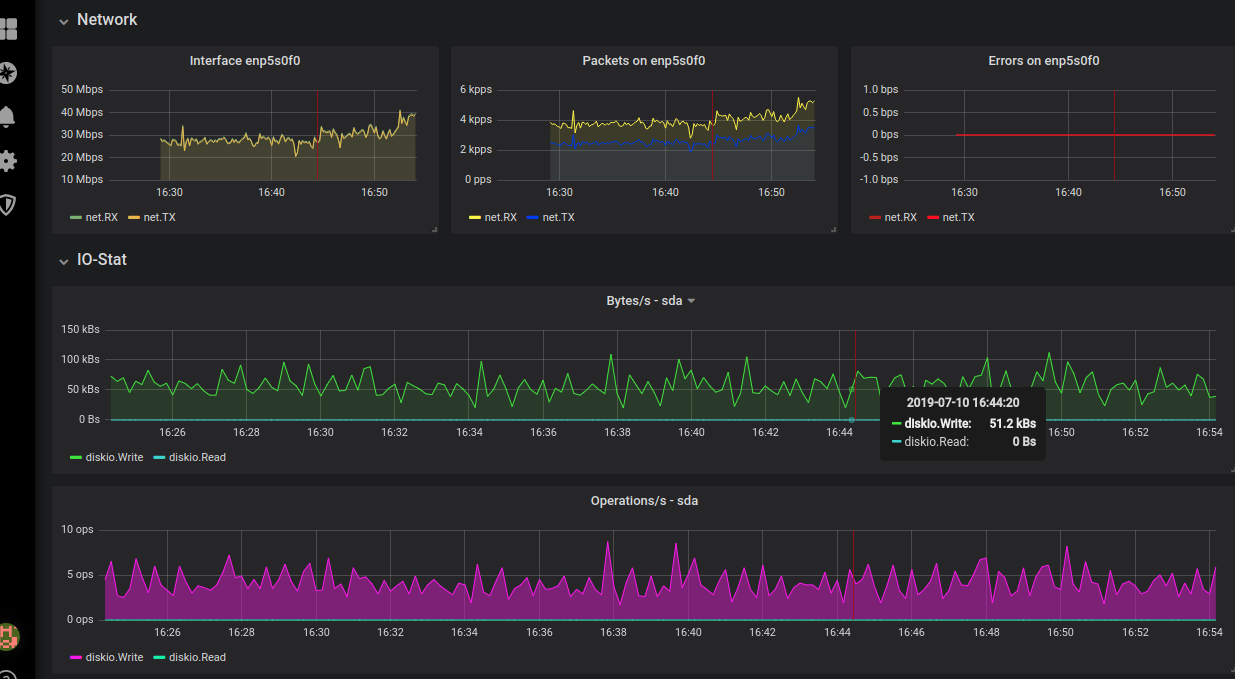Image resolution: width=1235 pixels, height=679 pixels.
Task: Click the net.RX legend label in Errors panel
Action: coord(901,217)
